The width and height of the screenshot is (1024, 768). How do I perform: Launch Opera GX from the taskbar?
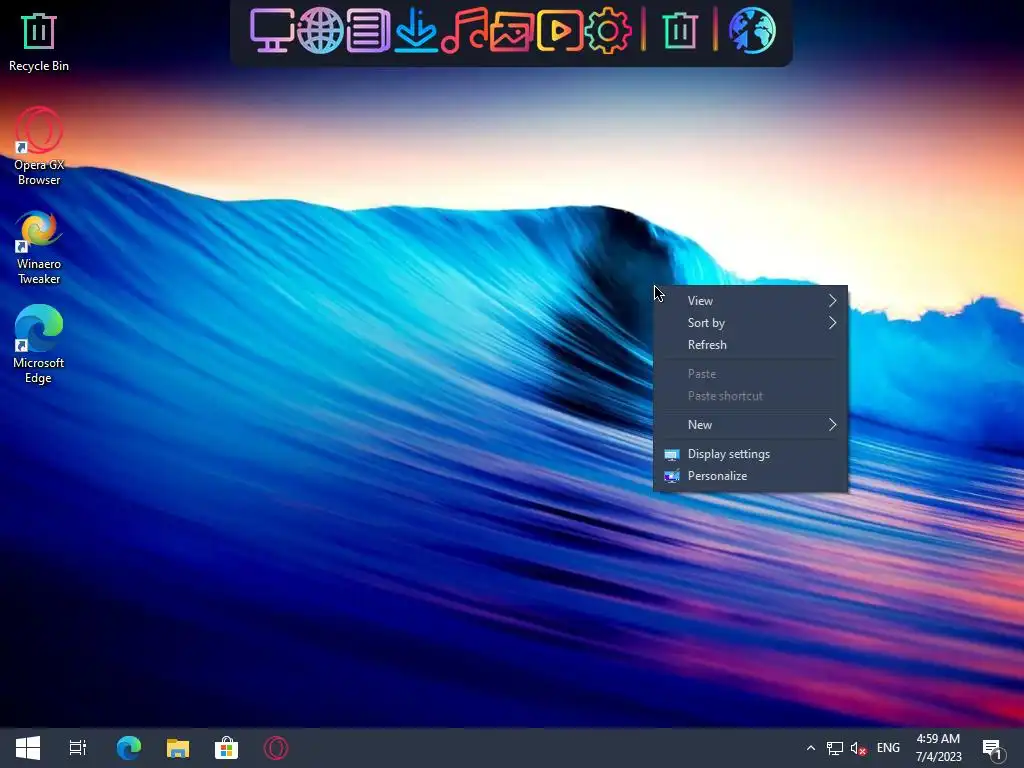click(x=276, y=748)
